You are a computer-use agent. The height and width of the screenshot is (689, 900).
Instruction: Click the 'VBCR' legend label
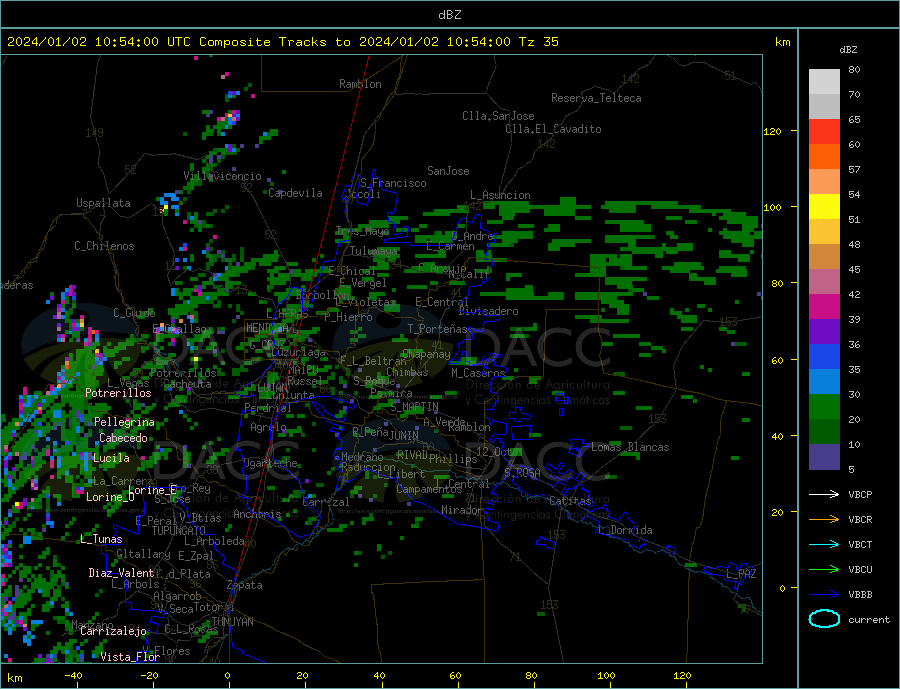pyautogui.click(x=860, y=519)
